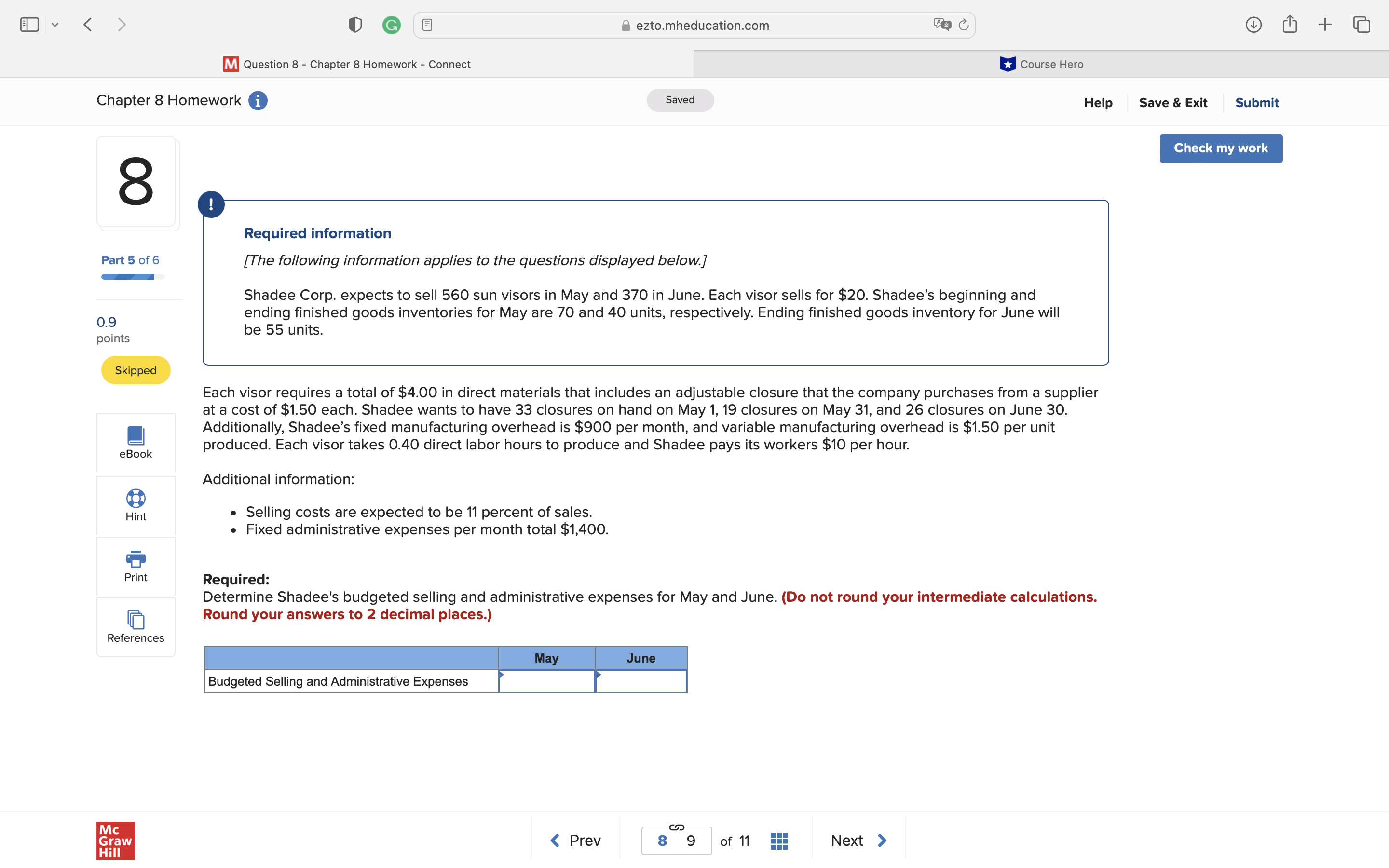Click the Grammarly extension icon

click(392, 25)
